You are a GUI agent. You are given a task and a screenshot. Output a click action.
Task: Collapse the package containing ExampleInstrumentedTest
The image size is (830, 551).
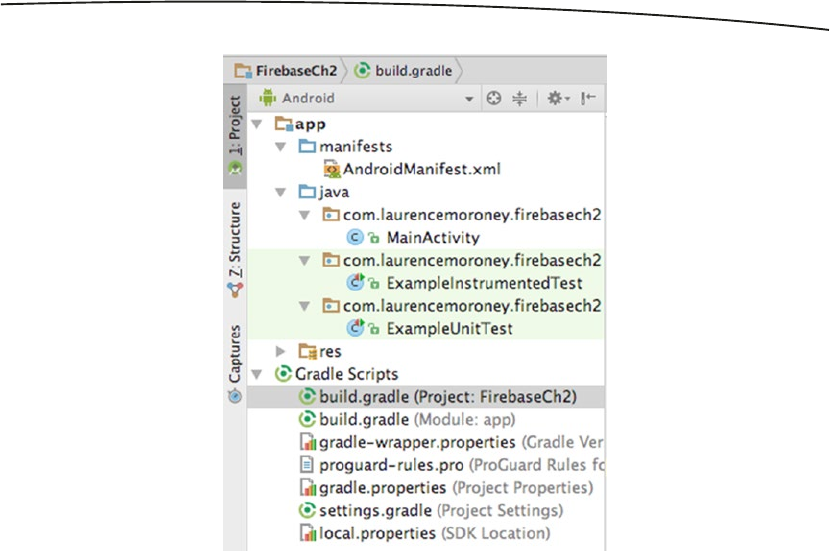[x=304, y=260]
